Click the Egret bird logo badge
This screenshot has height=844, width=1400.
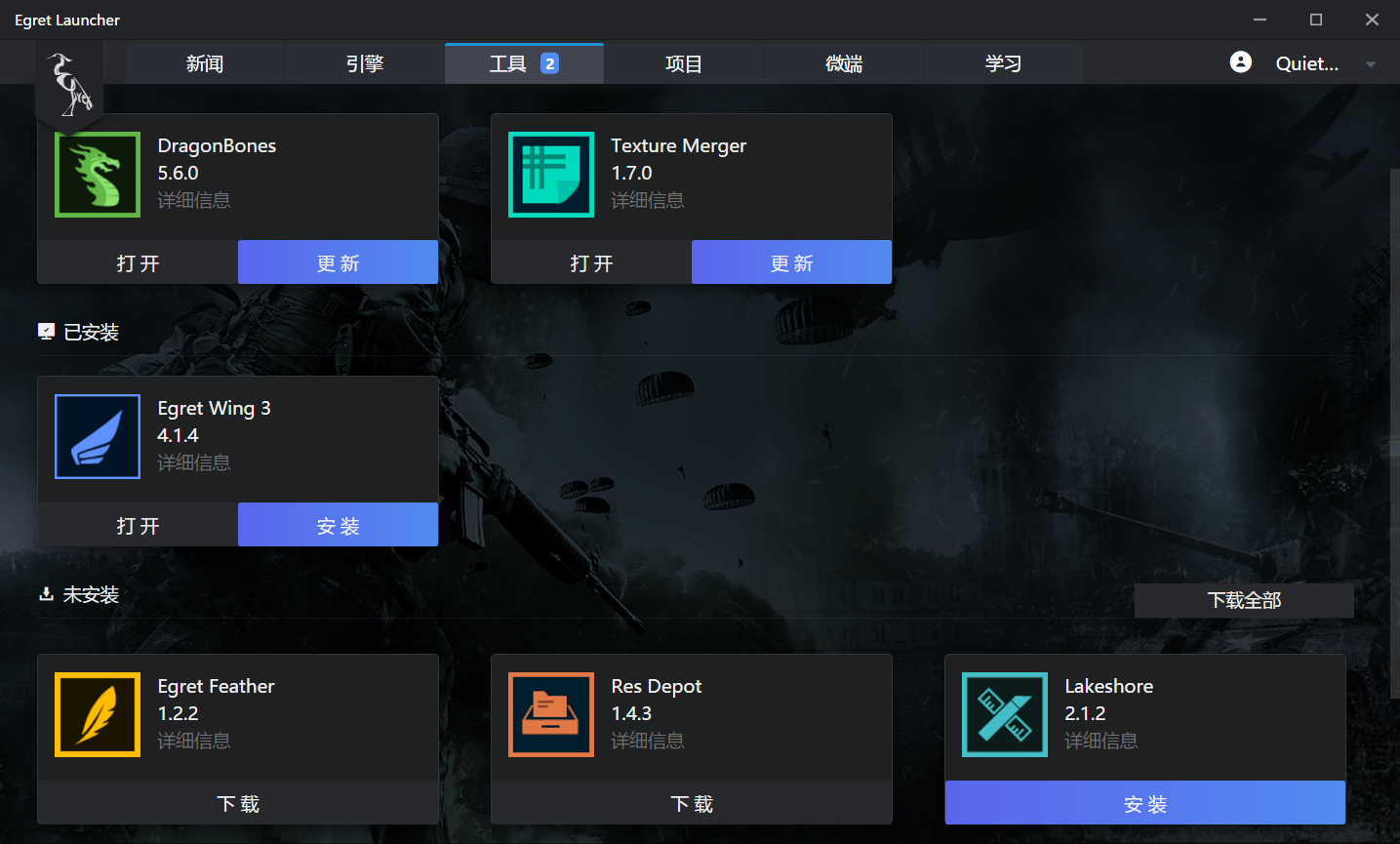[70, 85]
